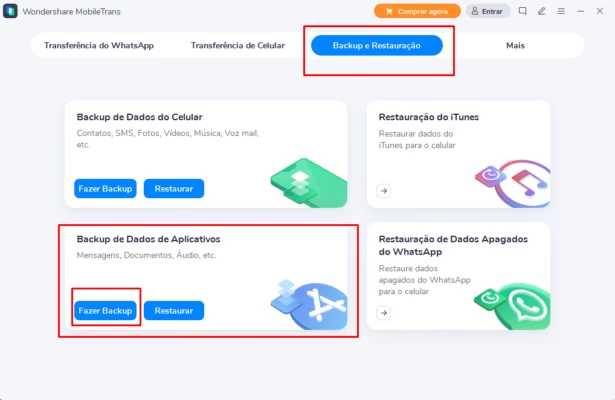This screenshot has height=400, width=615.
Task: Click the Backup de Dados do Celular title
Action: pos(140,117)
